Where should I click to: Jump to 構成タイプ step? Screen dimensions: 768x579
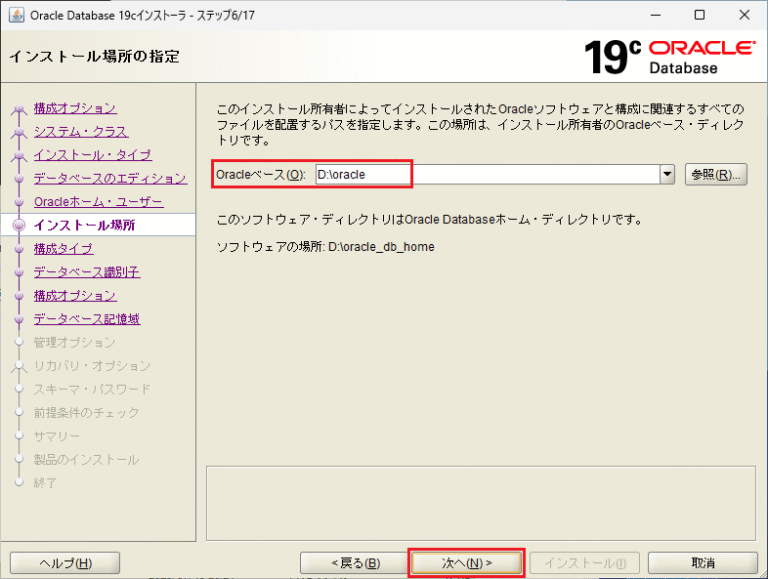[x=63, y=249]
